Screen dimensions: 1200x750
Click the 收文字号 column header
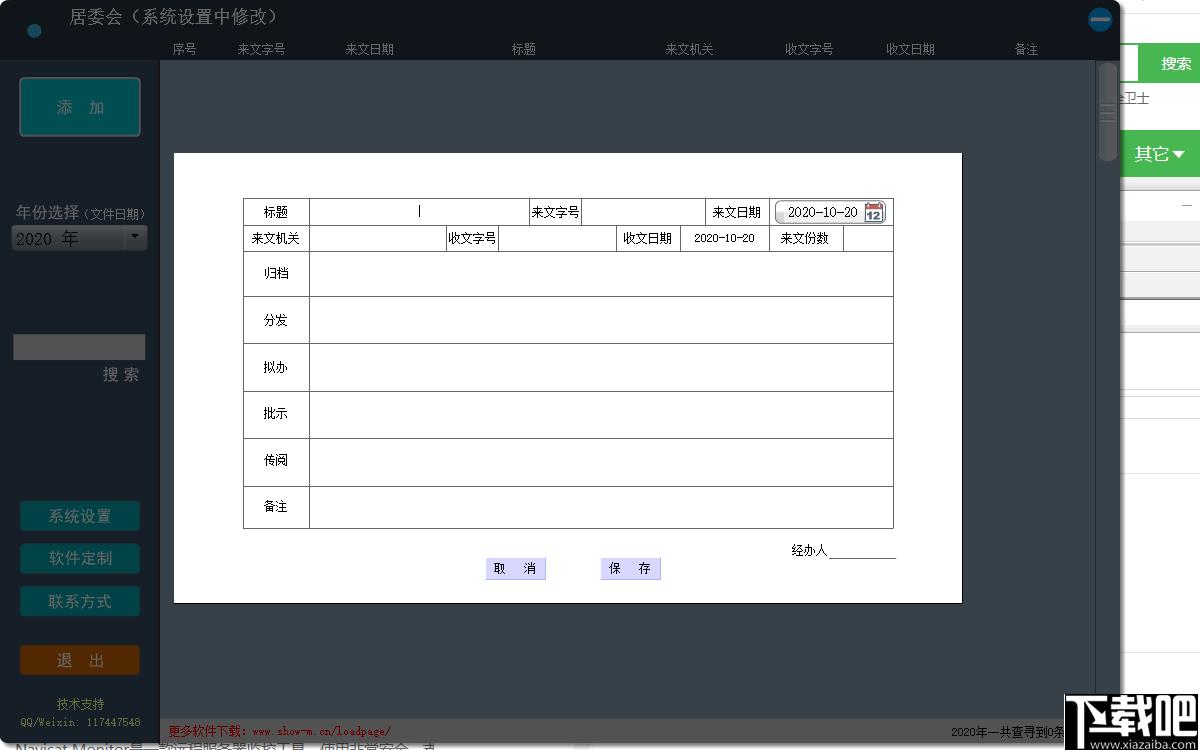[809, 49]
